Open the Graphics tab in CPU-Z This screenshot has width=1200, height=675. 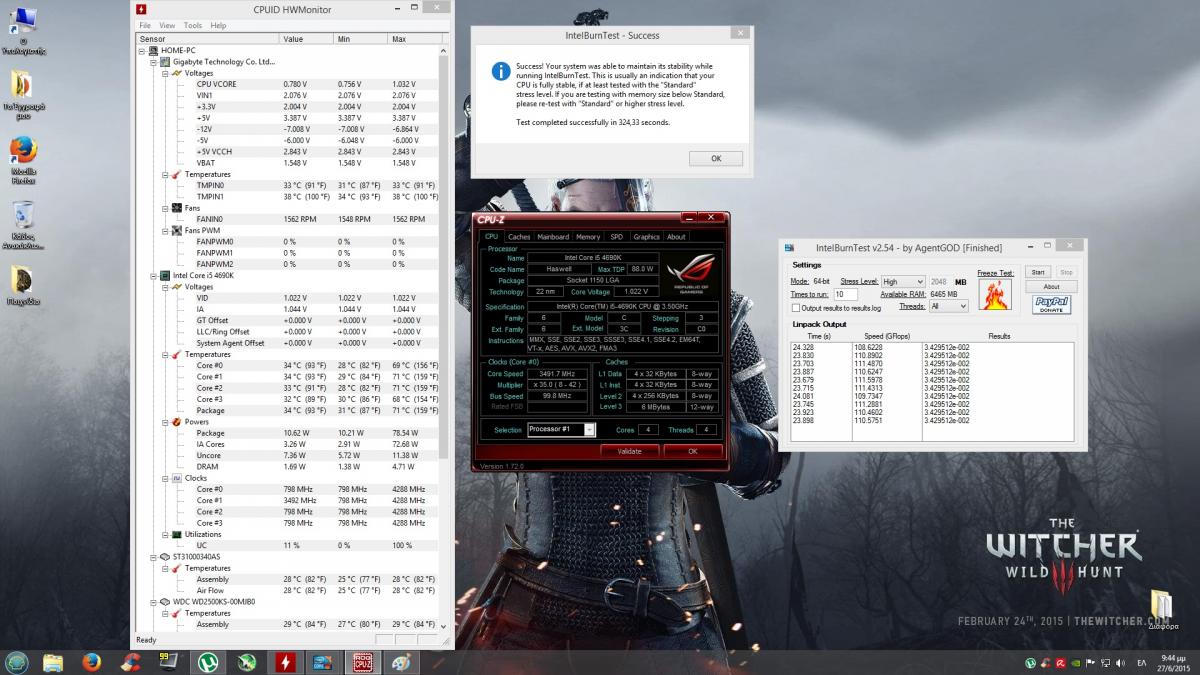pos(646,237)
